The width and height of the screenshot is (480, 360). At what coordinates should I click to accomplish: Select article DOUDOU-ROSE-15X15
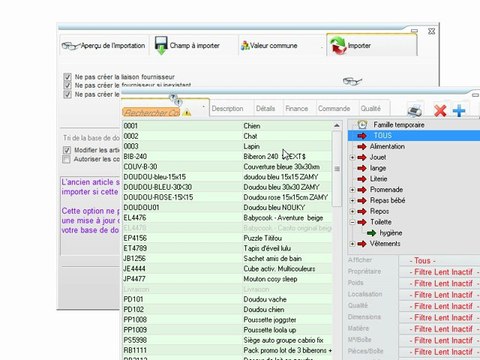click(x=227, y=197)
